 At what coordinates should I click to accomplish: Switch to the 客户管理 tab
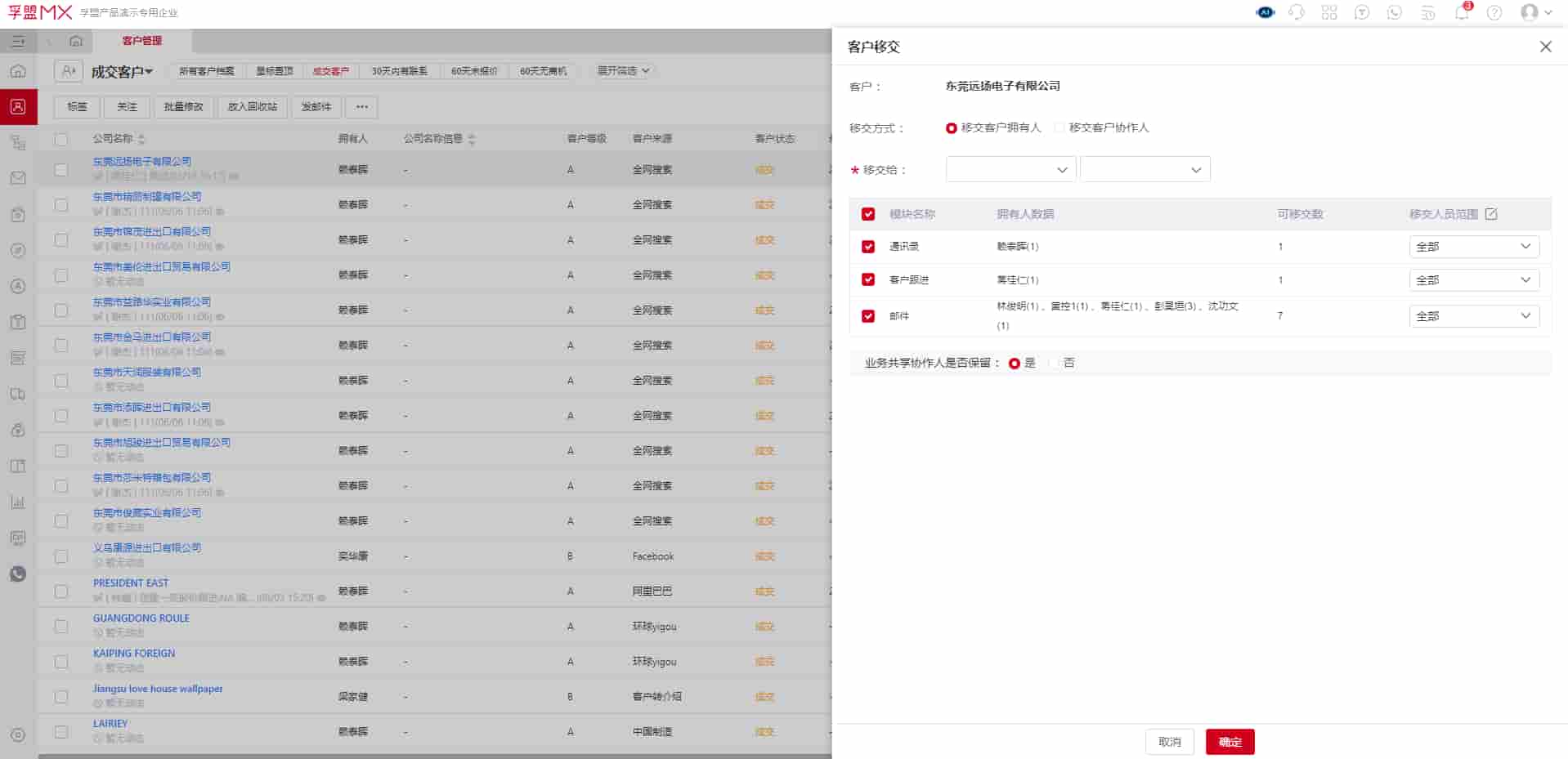pyautogui.click(x=142, y=41)
